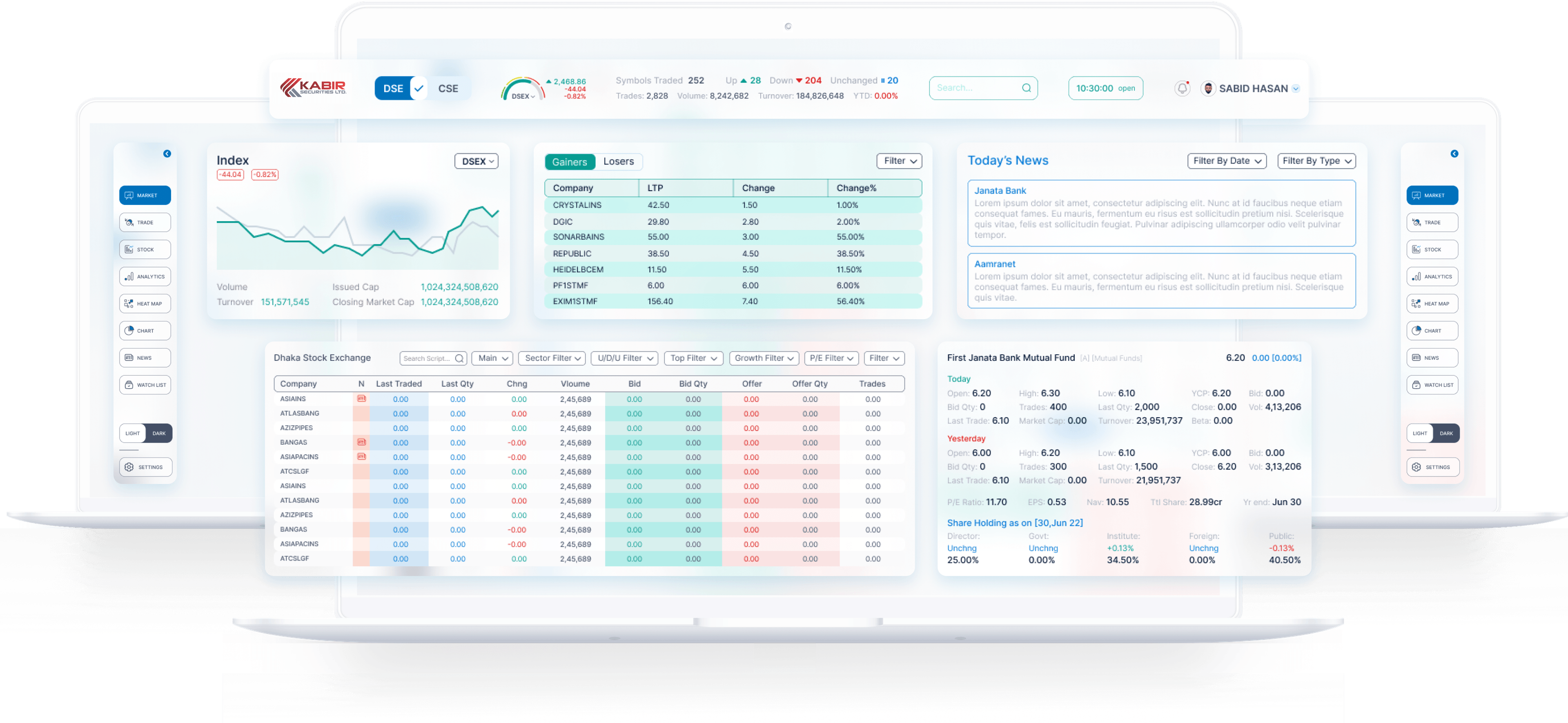
Task: Switch to the Gainers tab
Action: pyautogui.click(x=569, y=162)
